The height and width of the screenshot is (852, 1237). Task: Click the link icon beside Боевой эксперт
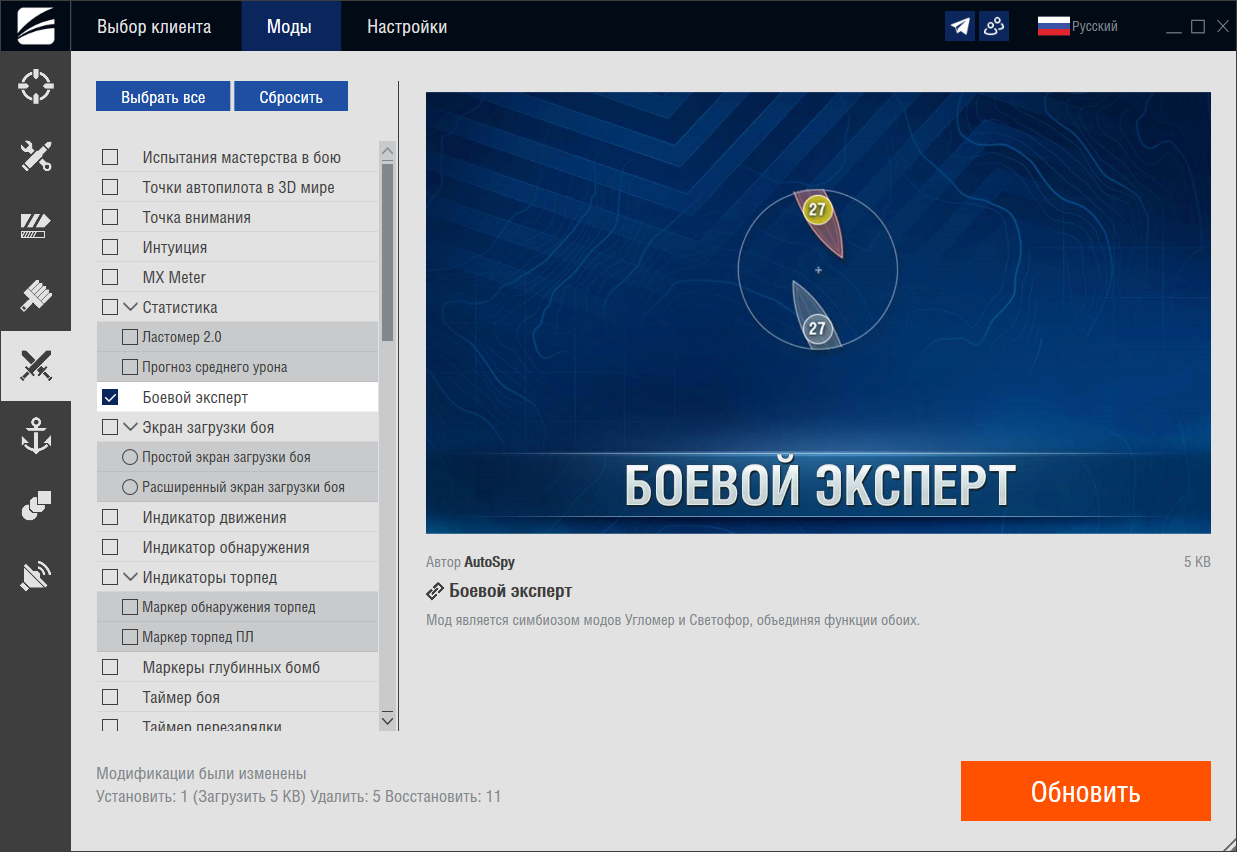click(x=435, y=591)
